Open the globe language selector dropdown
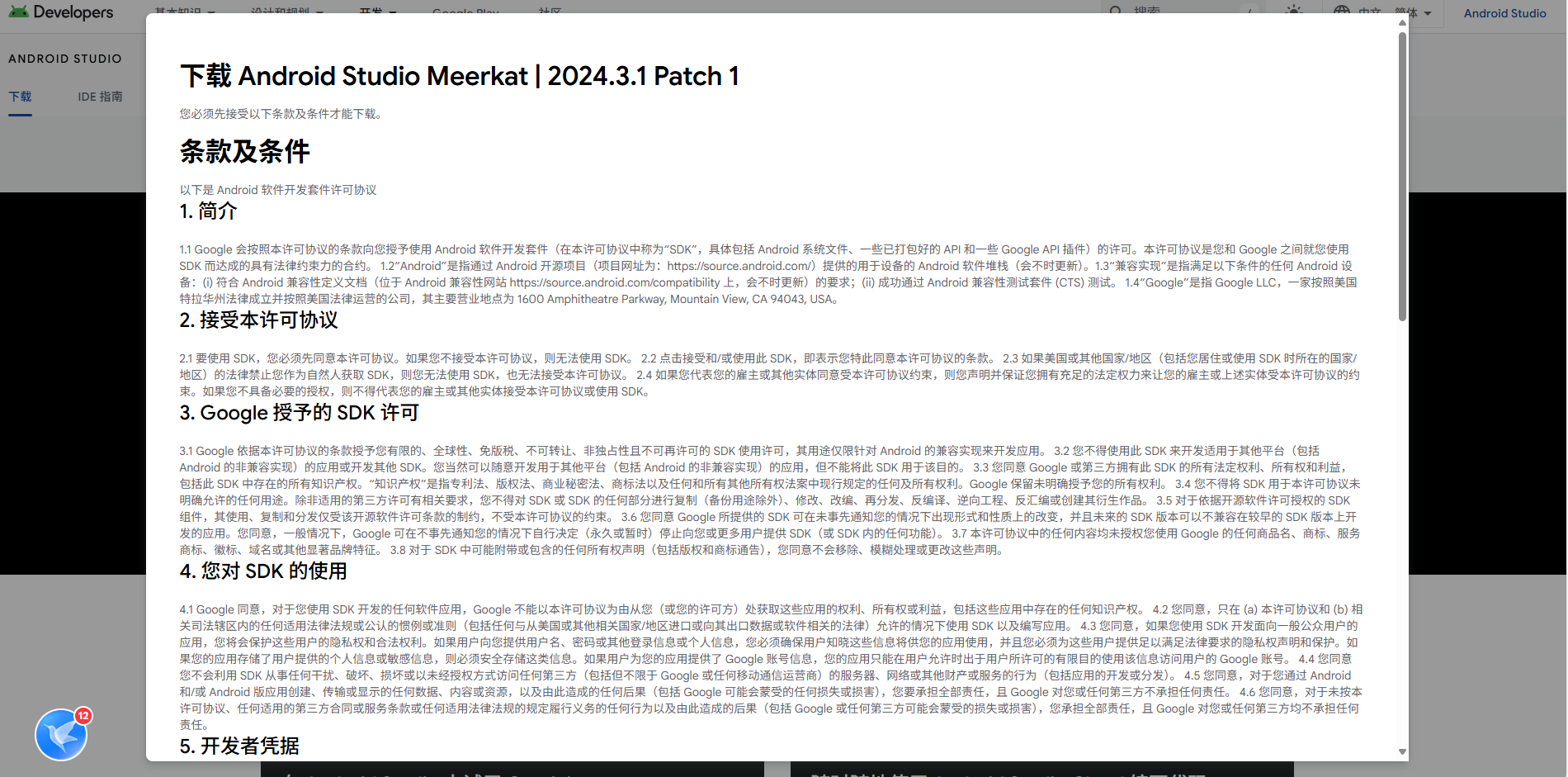1568x777 pixels. point(1381,13)
